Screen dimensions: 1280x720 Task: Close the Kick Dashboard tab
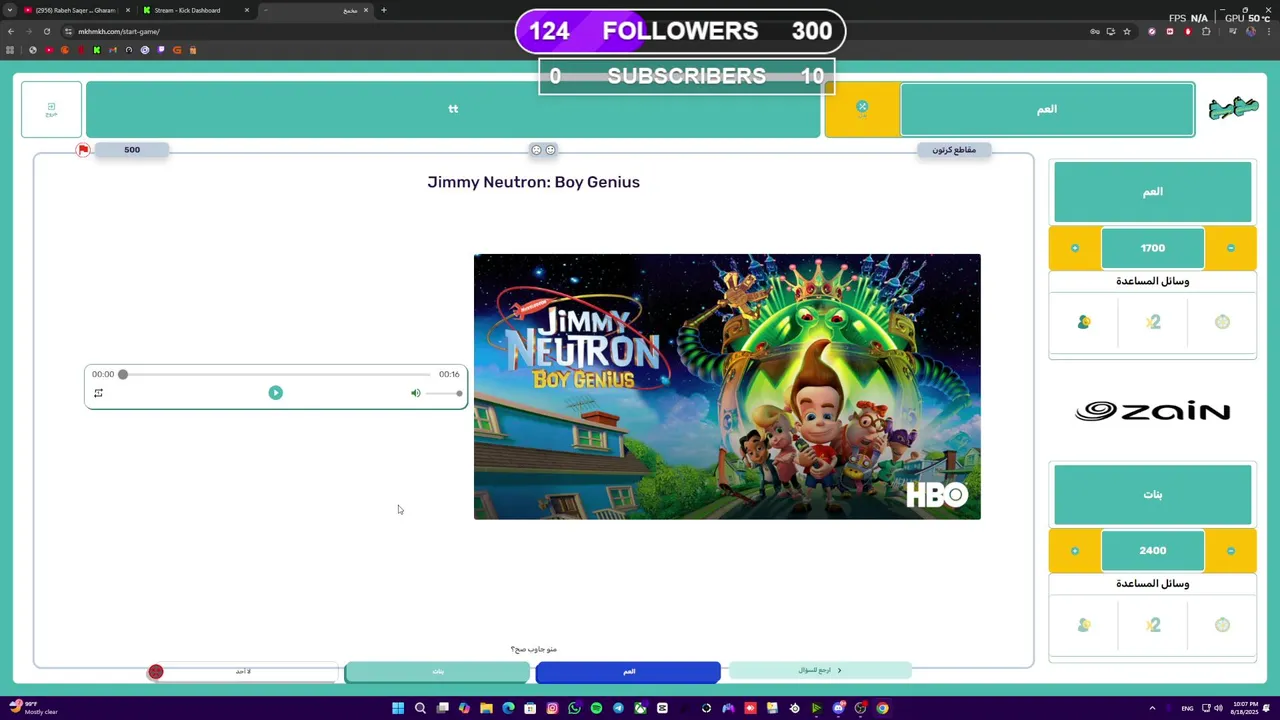tap(247, 10)
